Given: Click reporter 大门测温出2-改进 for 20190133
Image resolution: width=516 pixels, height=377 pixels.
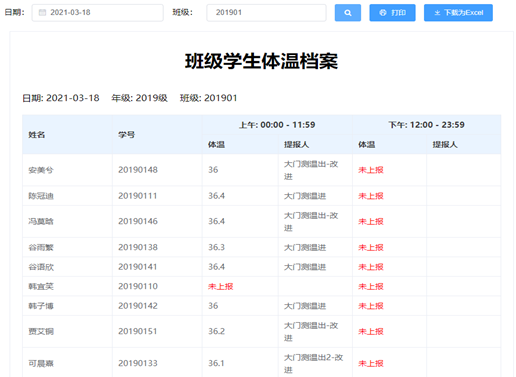Looking at the screenshot, I should [x=313, y=364].
